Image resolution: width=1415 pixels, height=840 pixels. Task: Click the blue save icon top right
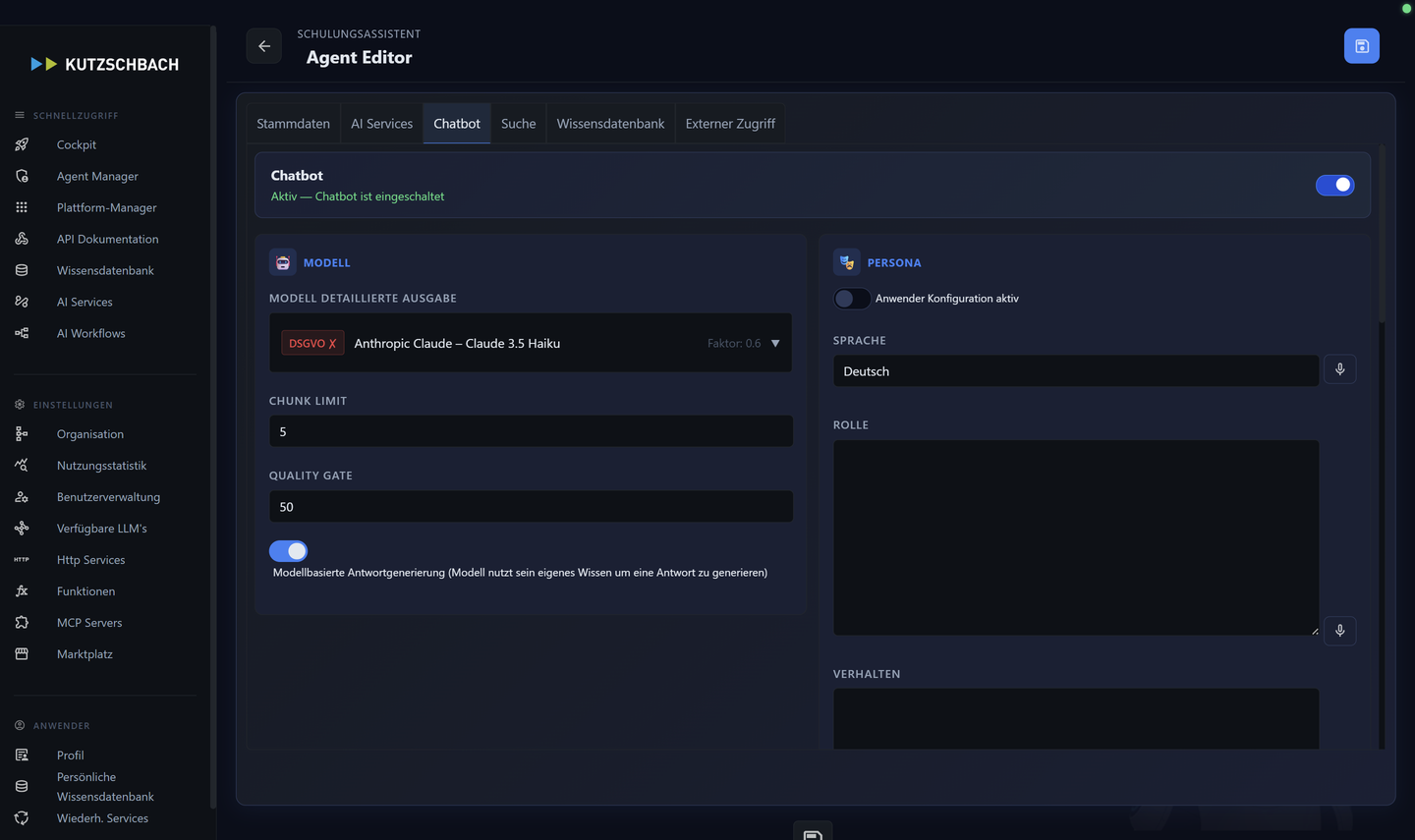coord(1361,46)
